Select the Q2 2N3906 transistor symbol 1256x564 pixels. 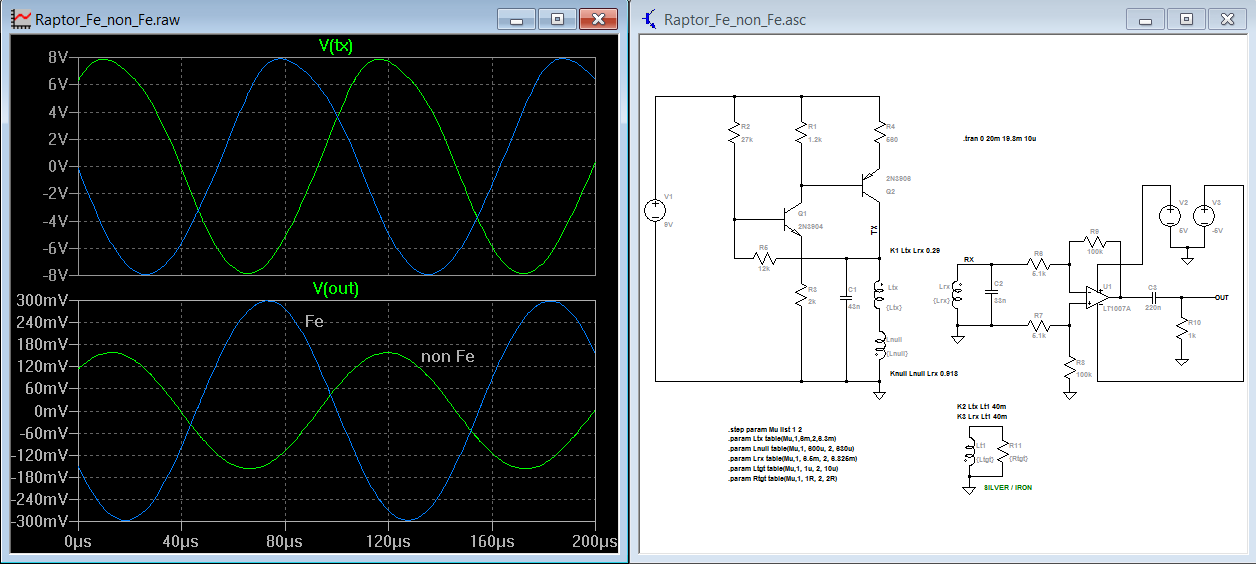click(872, 185)
